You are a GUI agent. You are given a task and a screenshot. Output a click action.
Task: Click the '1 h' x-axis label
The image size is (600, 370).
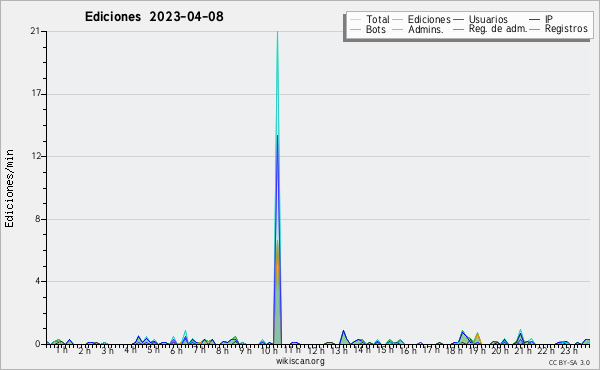tap(61, 350)
